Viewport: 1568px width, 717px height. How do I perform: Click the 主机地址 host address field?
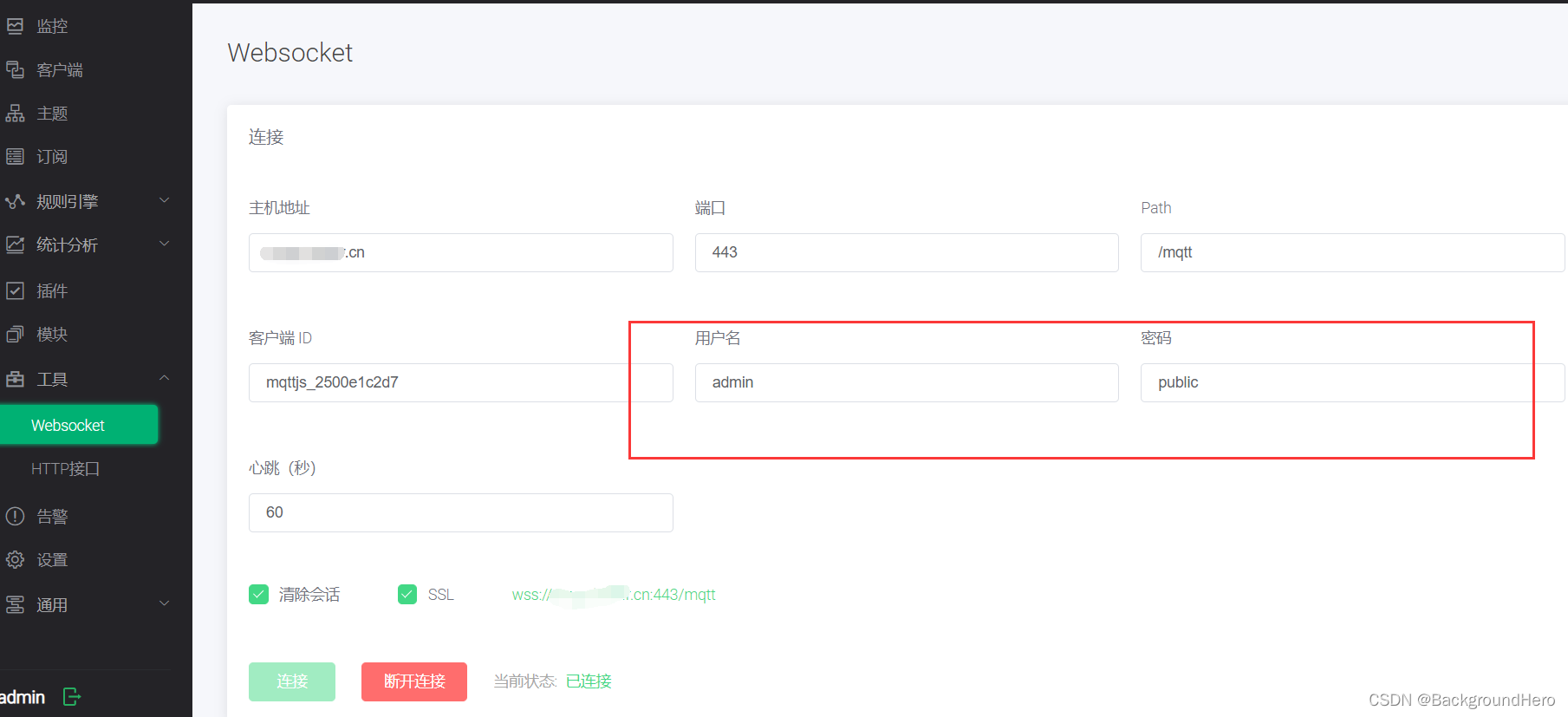(461, 252)
